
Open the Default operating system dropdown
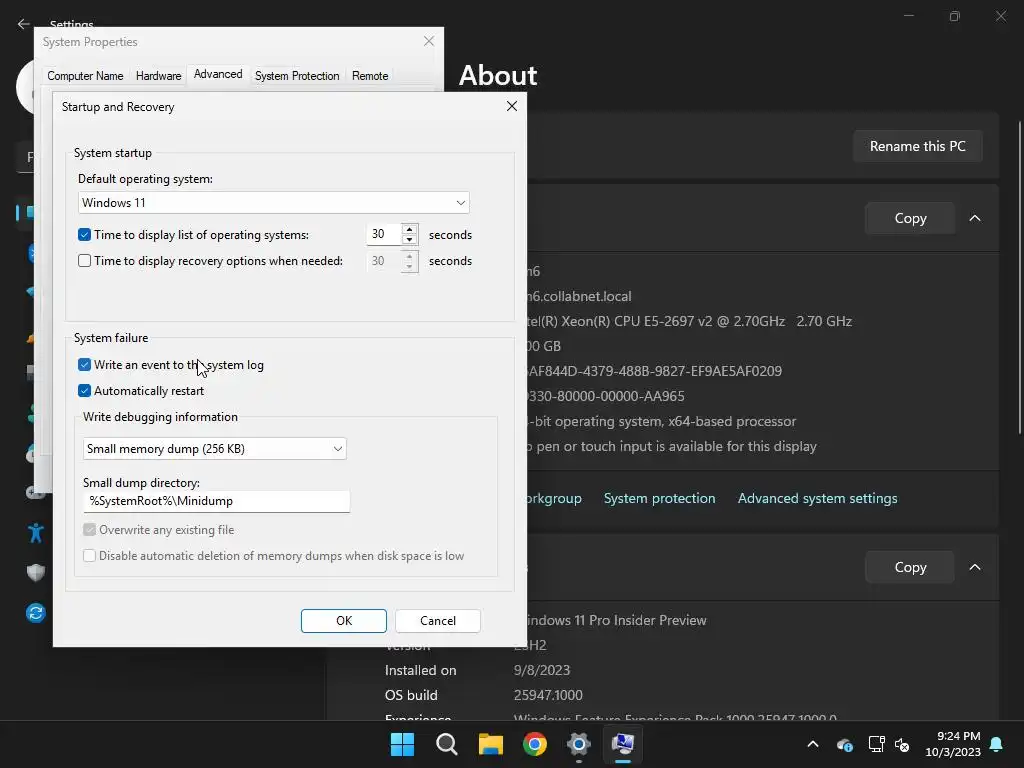tap(274, 202)
